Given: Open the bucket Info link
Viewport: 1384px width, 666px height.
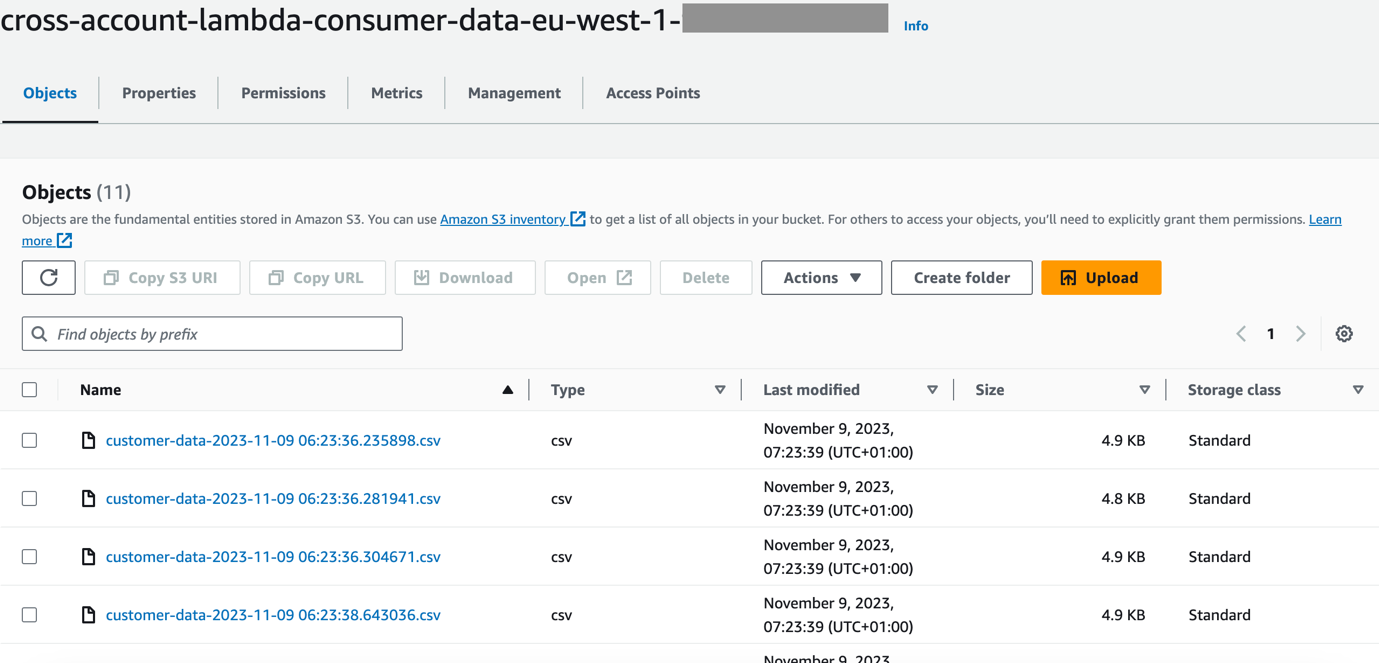Looking at the screenshot, I should pyautogui.click(x=916, y=26).
